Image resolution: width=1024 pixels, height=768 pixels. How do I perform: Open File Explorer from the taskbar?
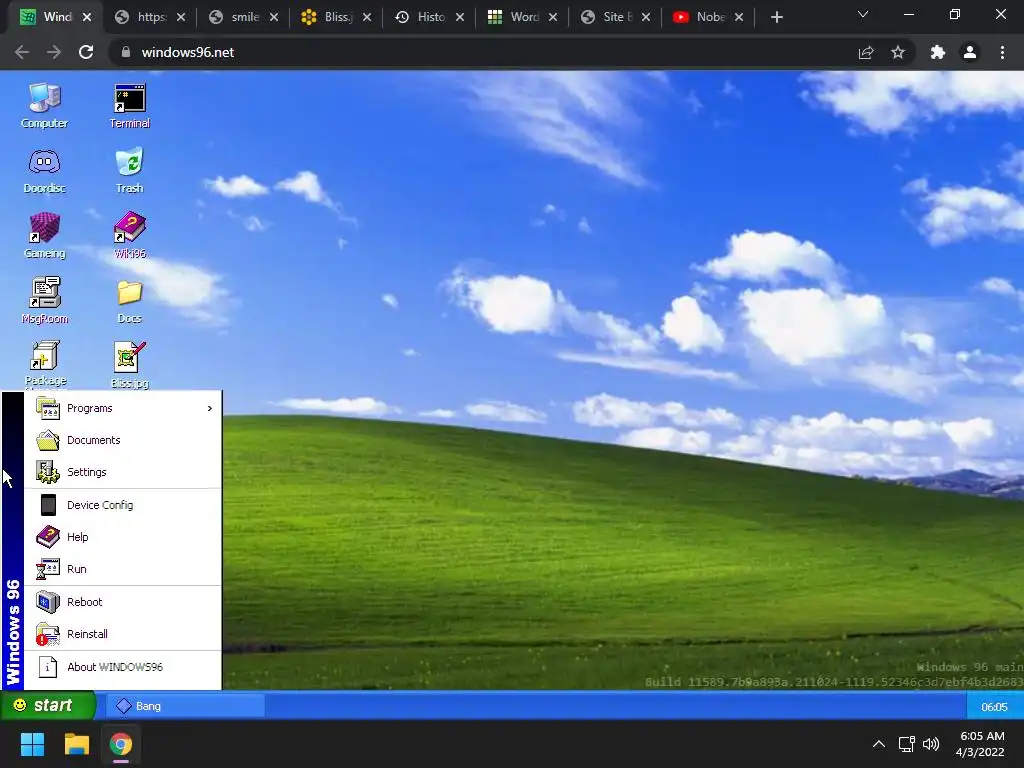pyautogui.click(x=76, y=744)
